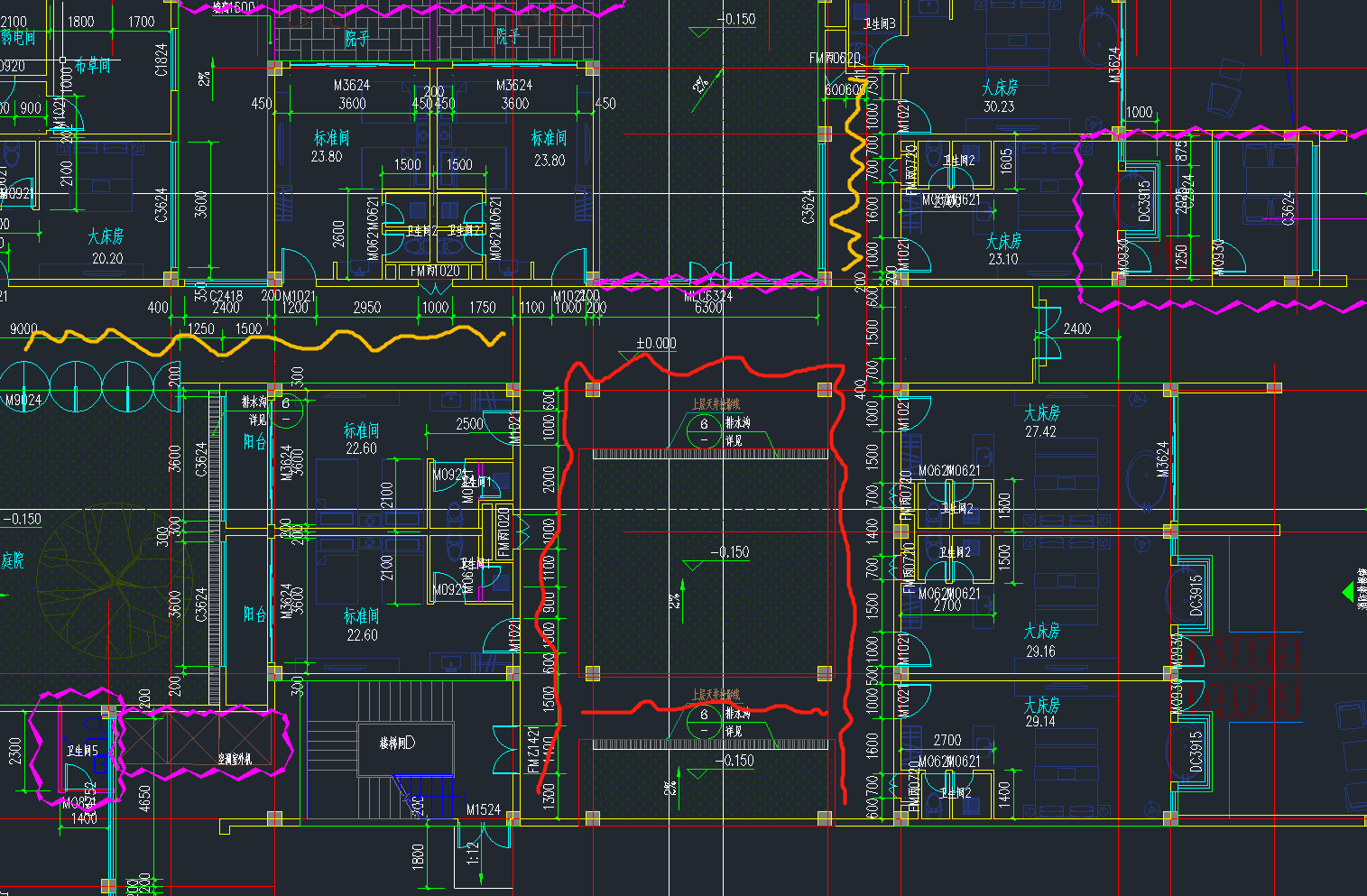The width and height of the screenshot is (1367, 896).
Task: Click the 楼梯间D stairwell label
Action: tap(397, 744)
